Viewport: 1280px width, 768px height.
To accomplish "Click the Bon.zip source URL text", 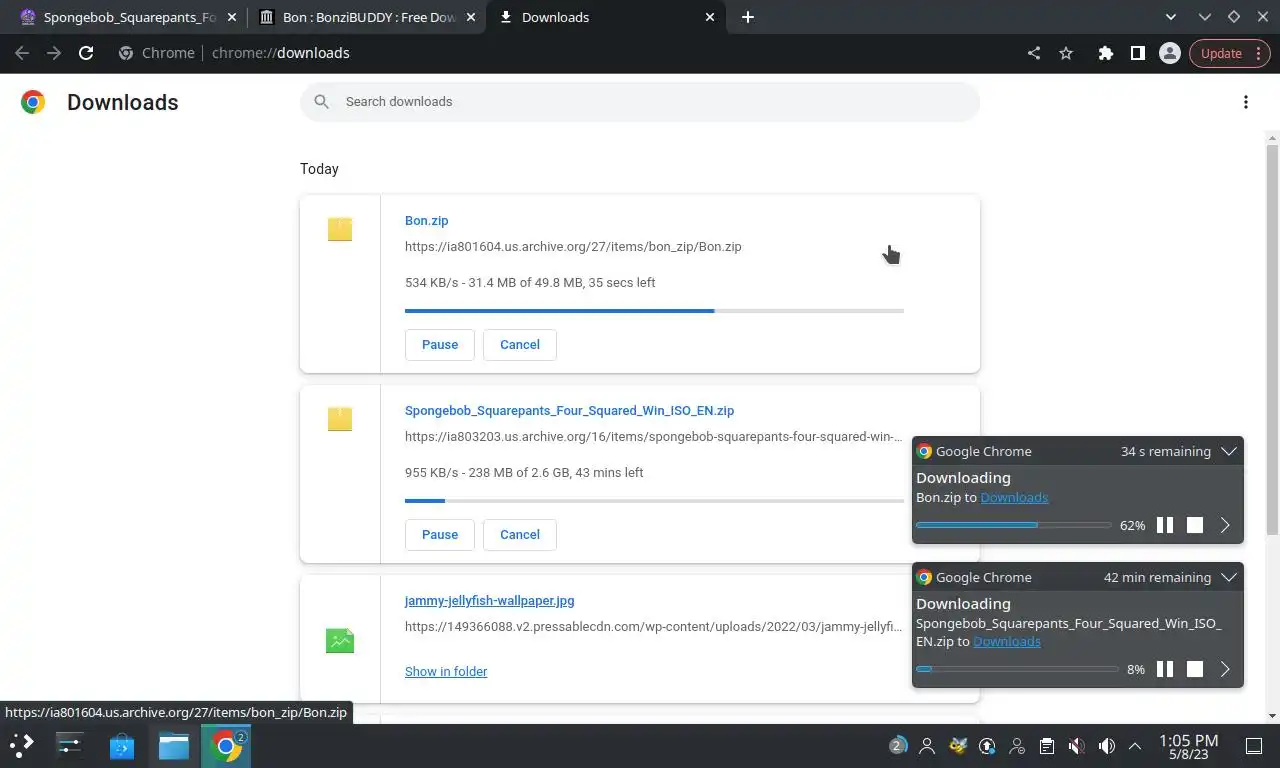I will click(x=573, y=246).
